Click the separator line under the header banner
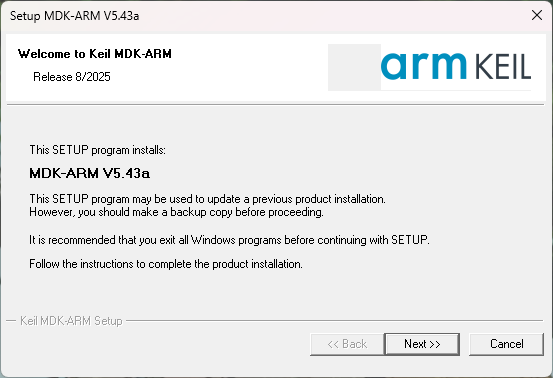The width and height of the screenshot is (553, 378). [275, 104]
